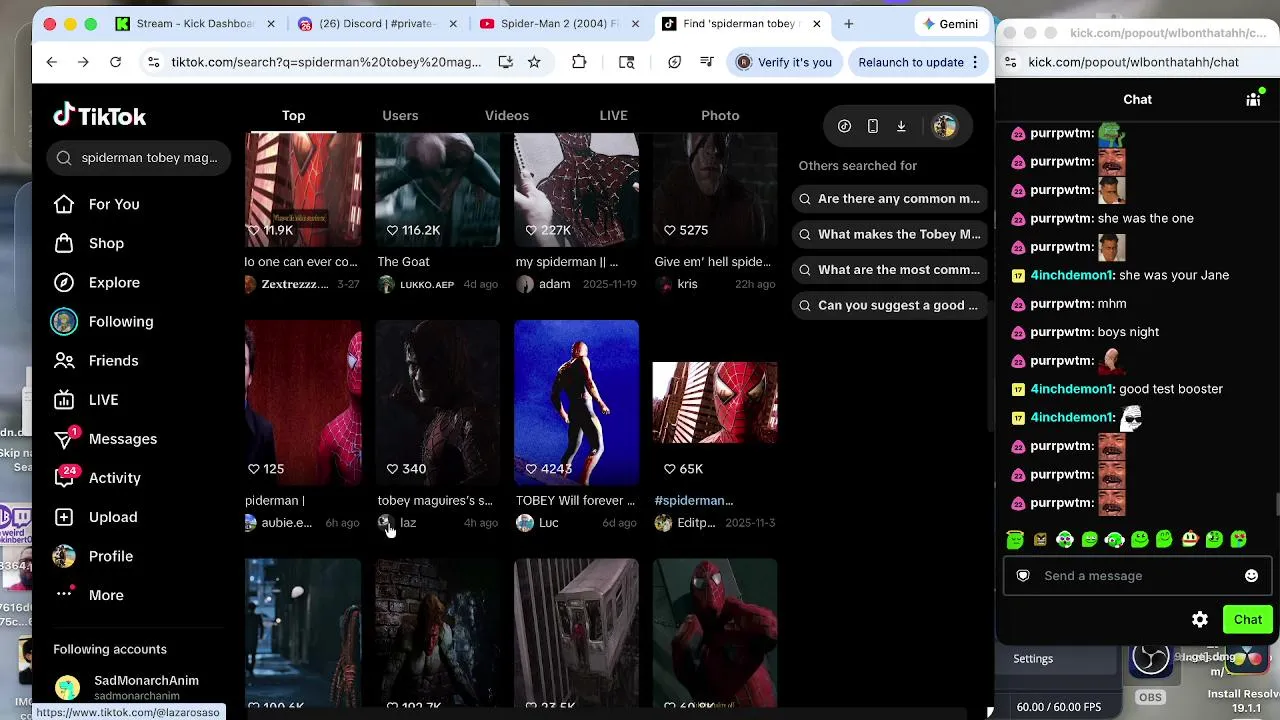
Task: Open the 'tobey maguires's s...' video thumbnail
Action: click(437, 402)
